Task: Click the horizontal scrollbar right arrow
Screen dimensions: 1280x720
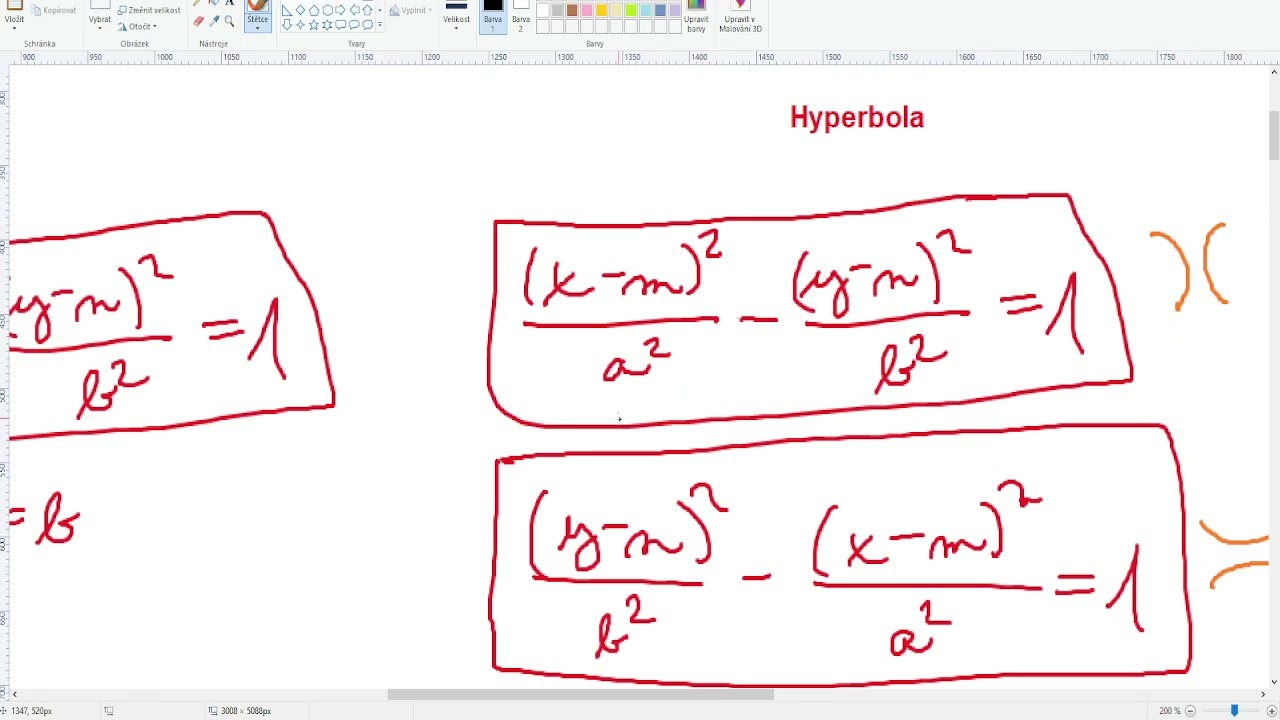Action: [x=1262, y=694]
